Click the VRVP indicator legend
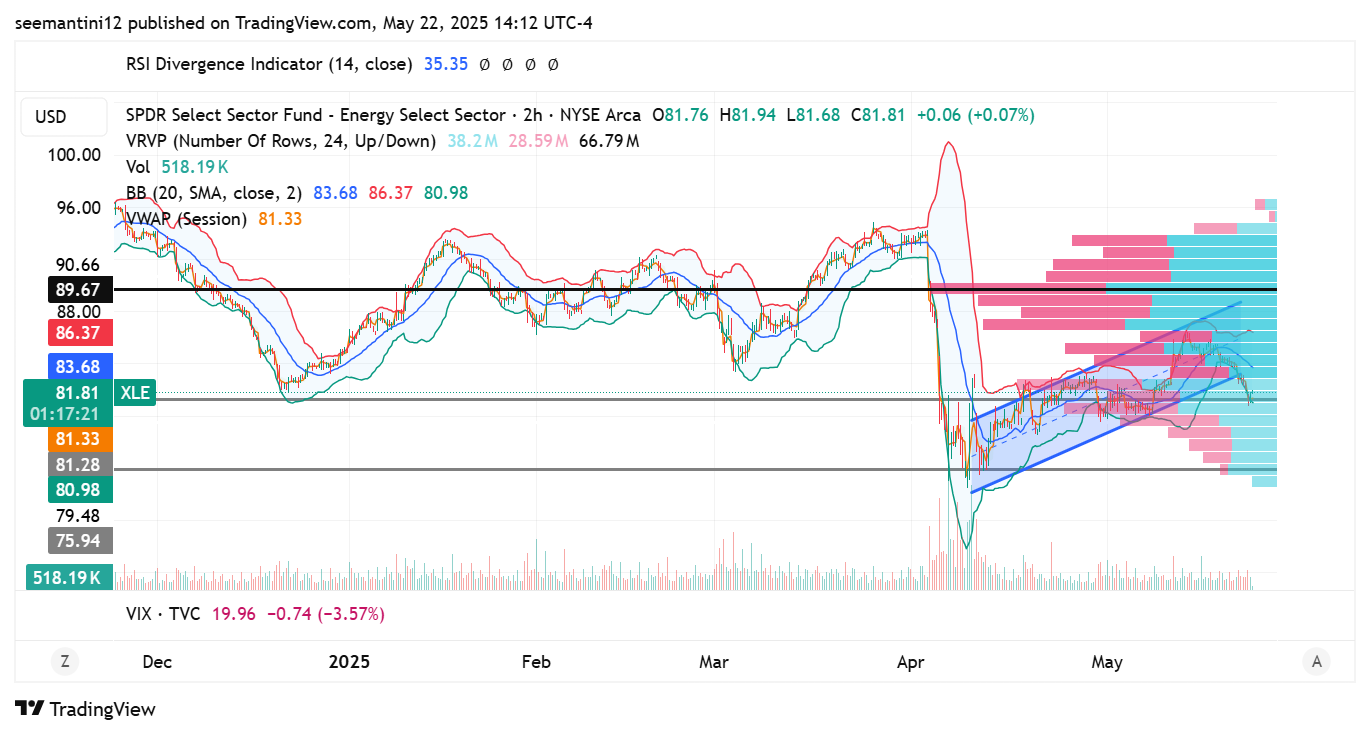1370x735 pixels. click(281, 141)
